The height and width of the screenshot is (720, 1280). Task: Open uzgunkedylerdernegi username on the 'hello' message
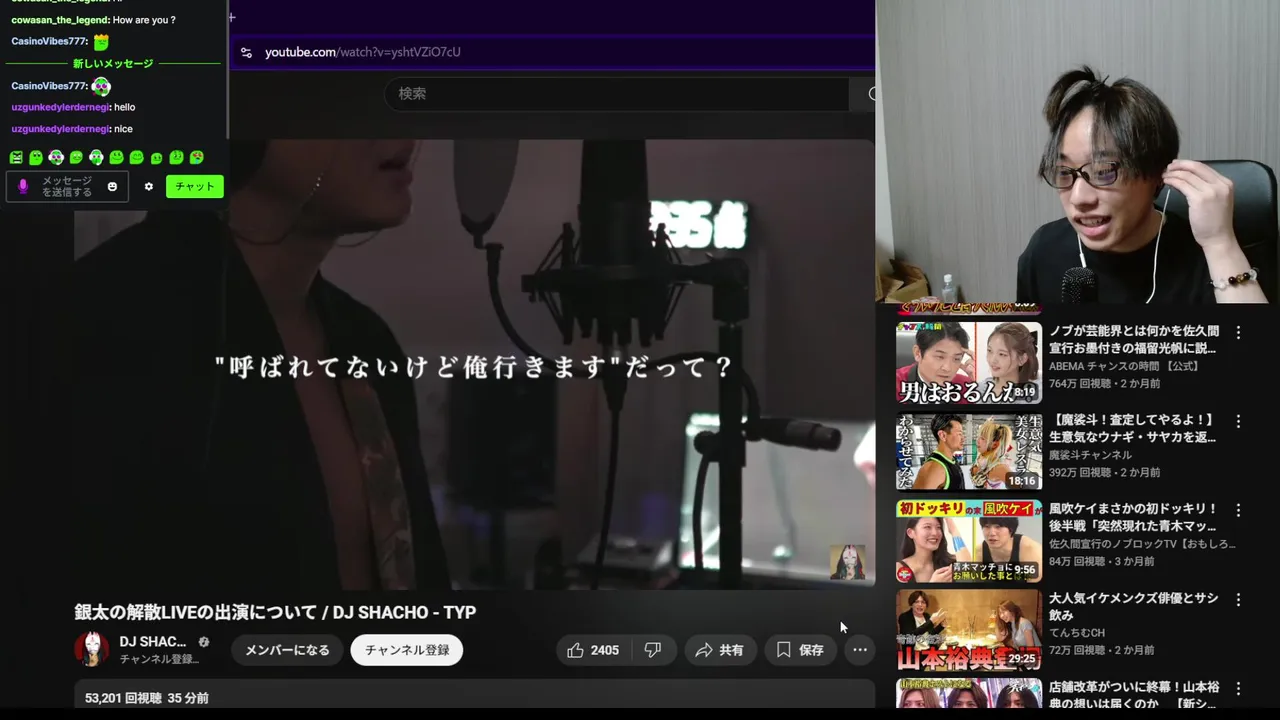[60, 107]
